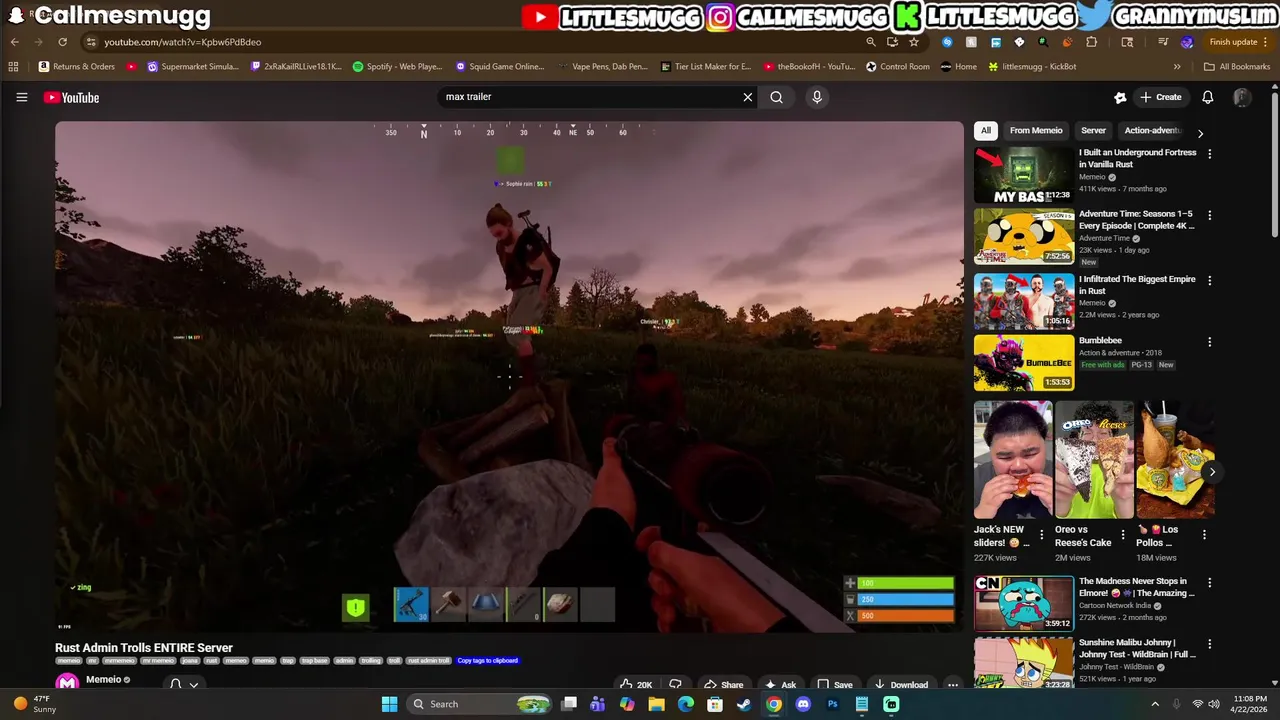
Task: Select the All filter chip
Action: (x=986, y=130)
